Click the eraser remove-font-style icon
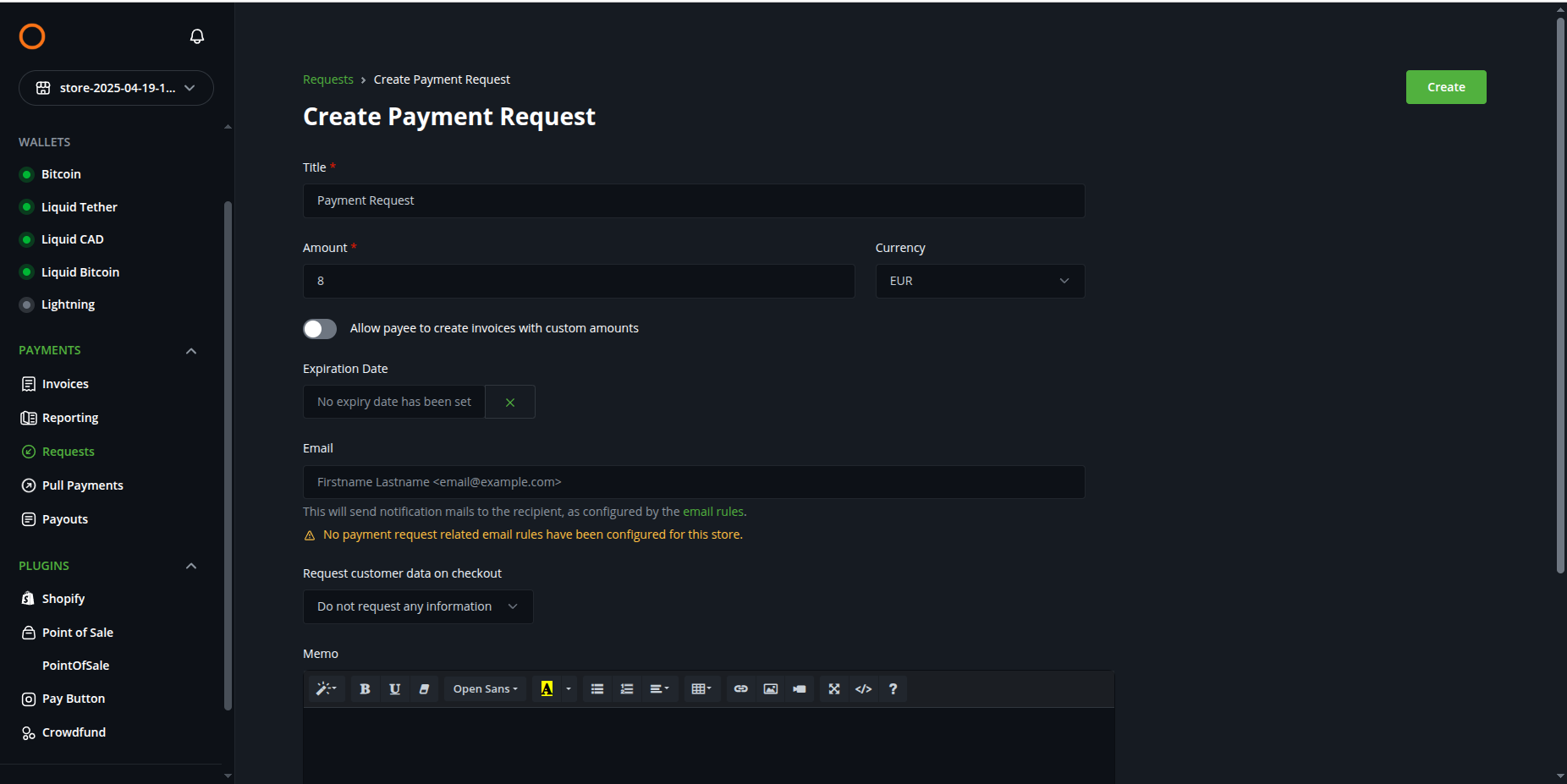Image resolution: width=1567 pixels, height=784 pixels. 424,689
